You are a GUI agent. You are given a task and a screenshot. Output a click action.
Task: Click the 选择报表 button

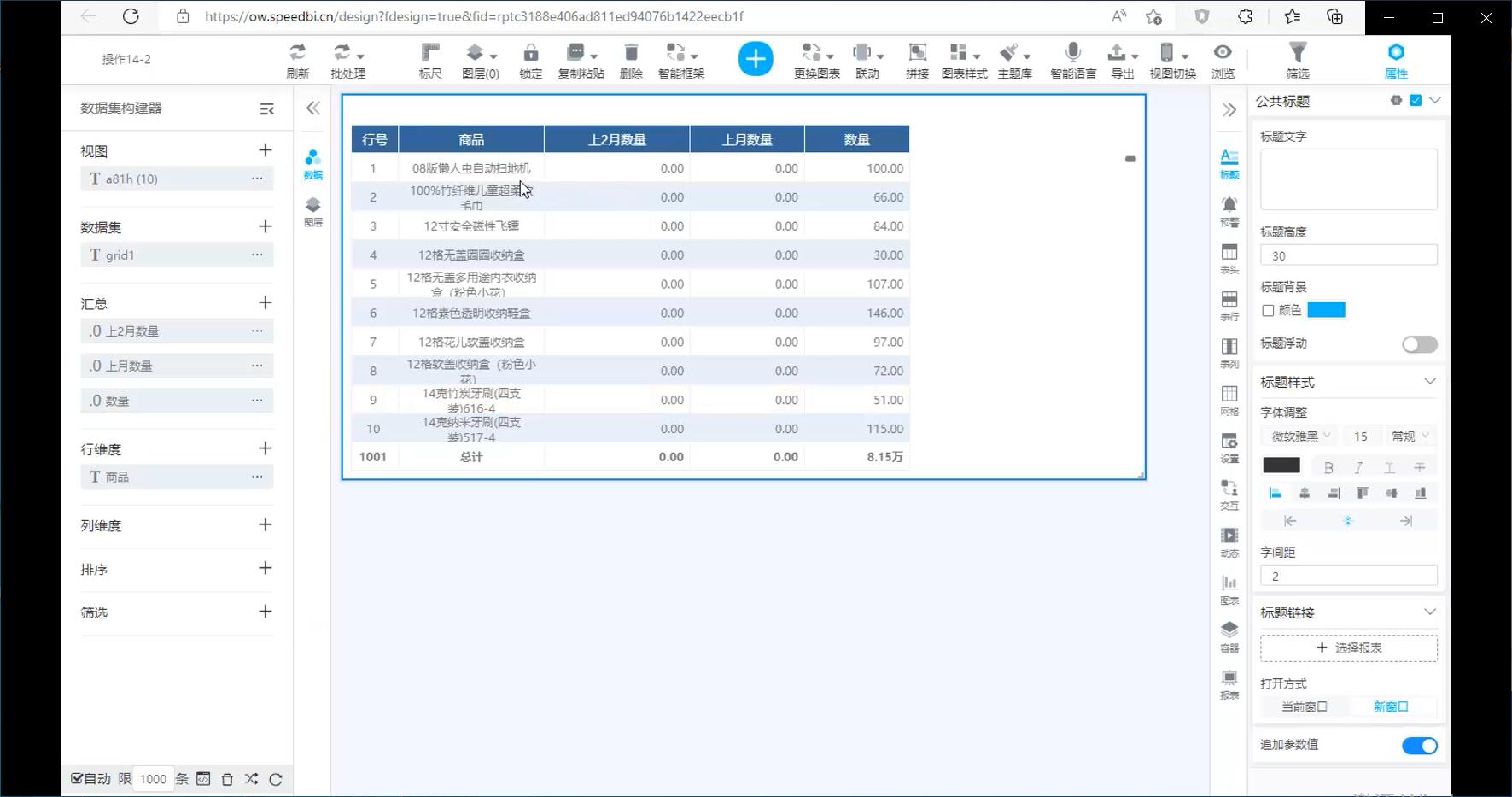pos(1348,648)
